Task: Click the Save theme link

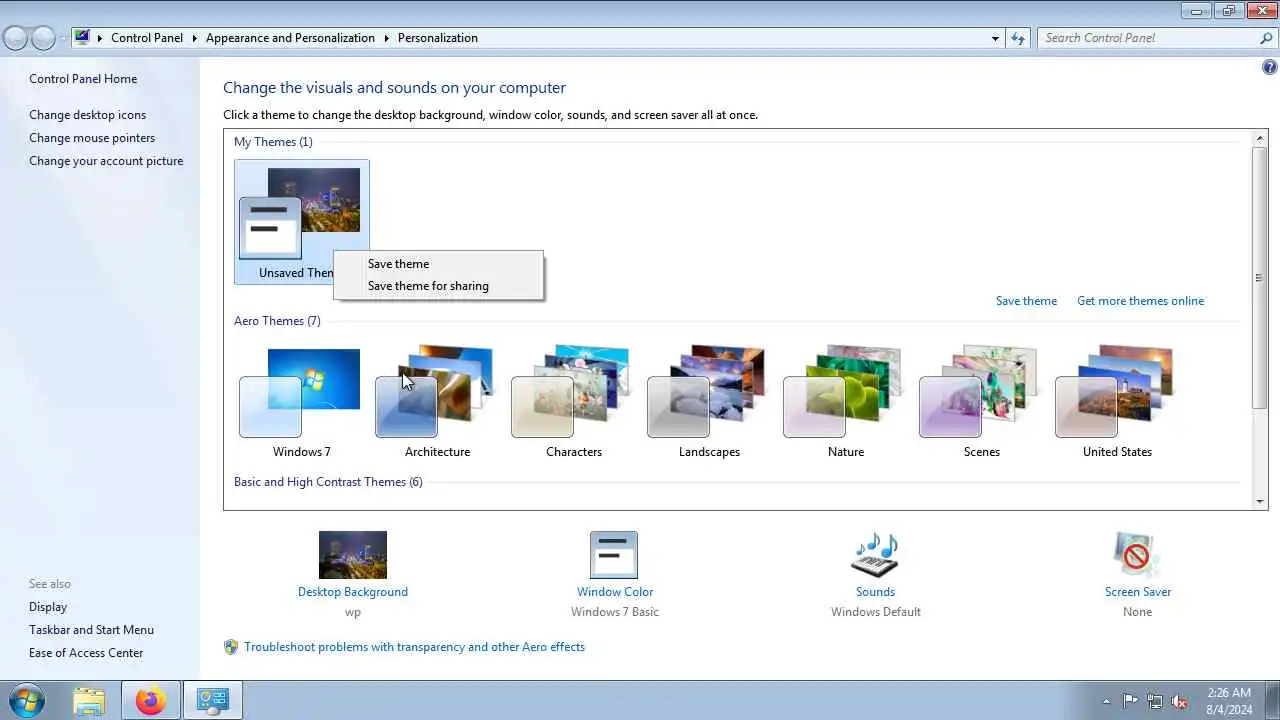Action: tap(1026, 301)
